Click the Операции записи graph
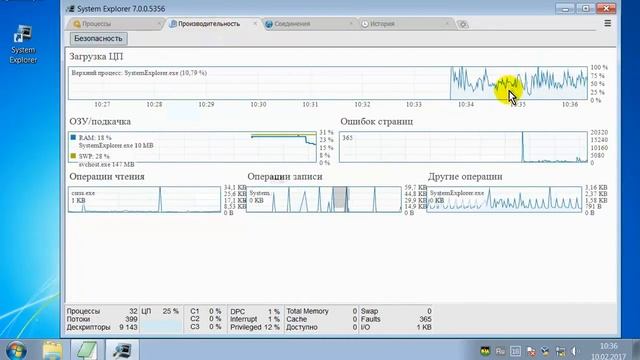This screenshot has width=640, height=360. (x=324, y=200)
